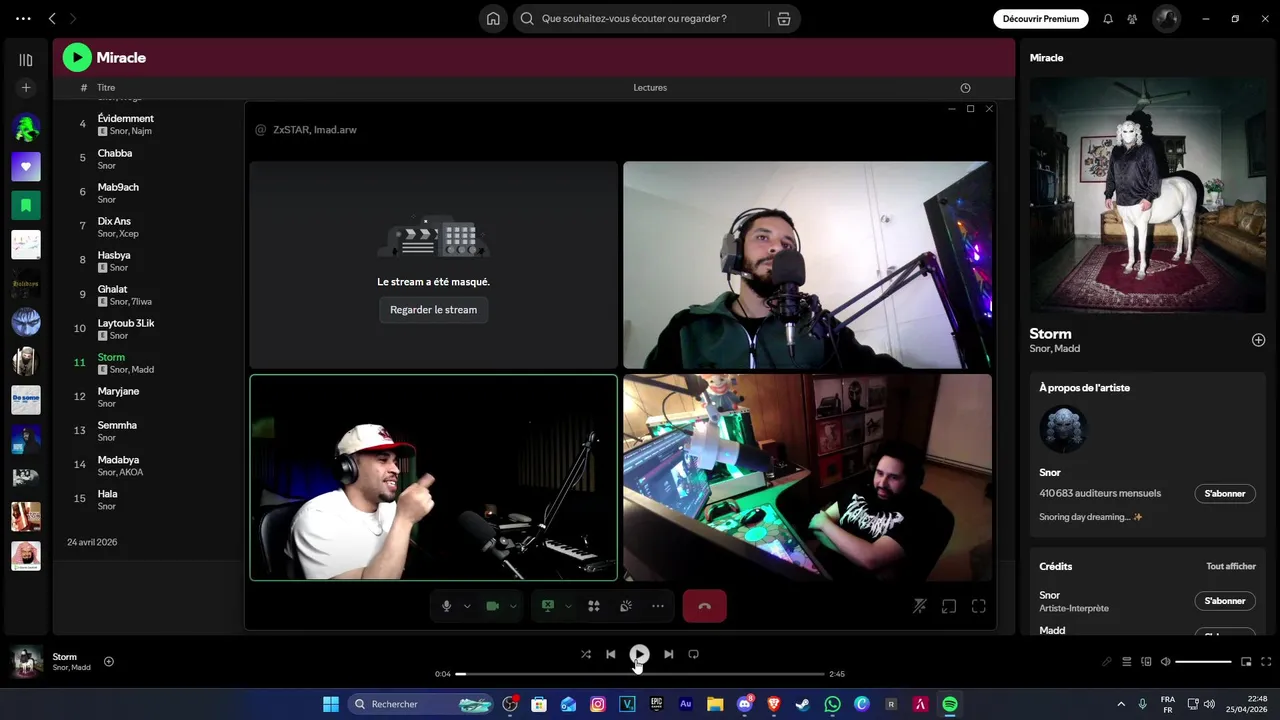Play Miracle album with green play button
This screenshot has width=1280, height=720.
77,58
